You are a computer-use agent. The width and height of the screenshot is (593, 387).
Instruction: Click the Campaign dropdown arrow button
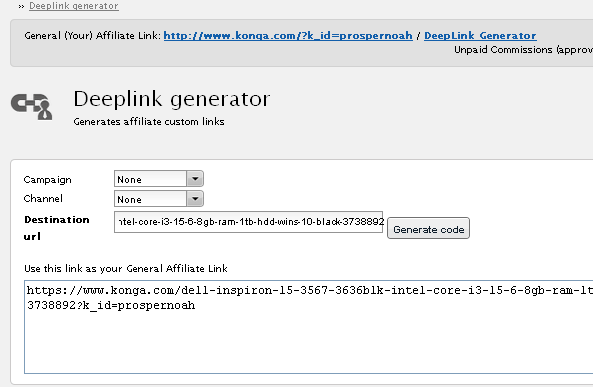[x=195, y=179]
